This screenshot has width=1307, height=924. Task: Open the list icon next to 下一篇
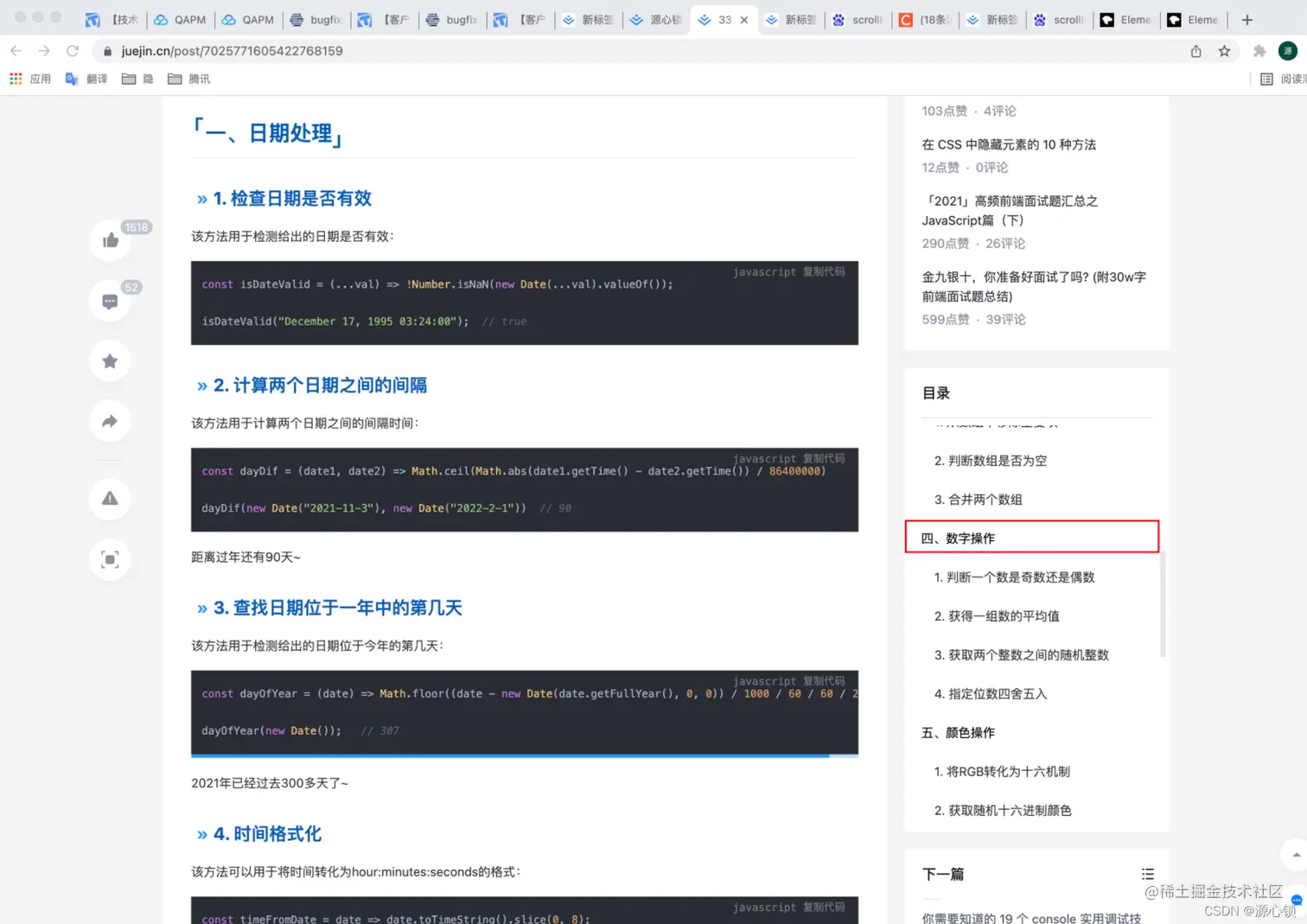point(1147,874)
